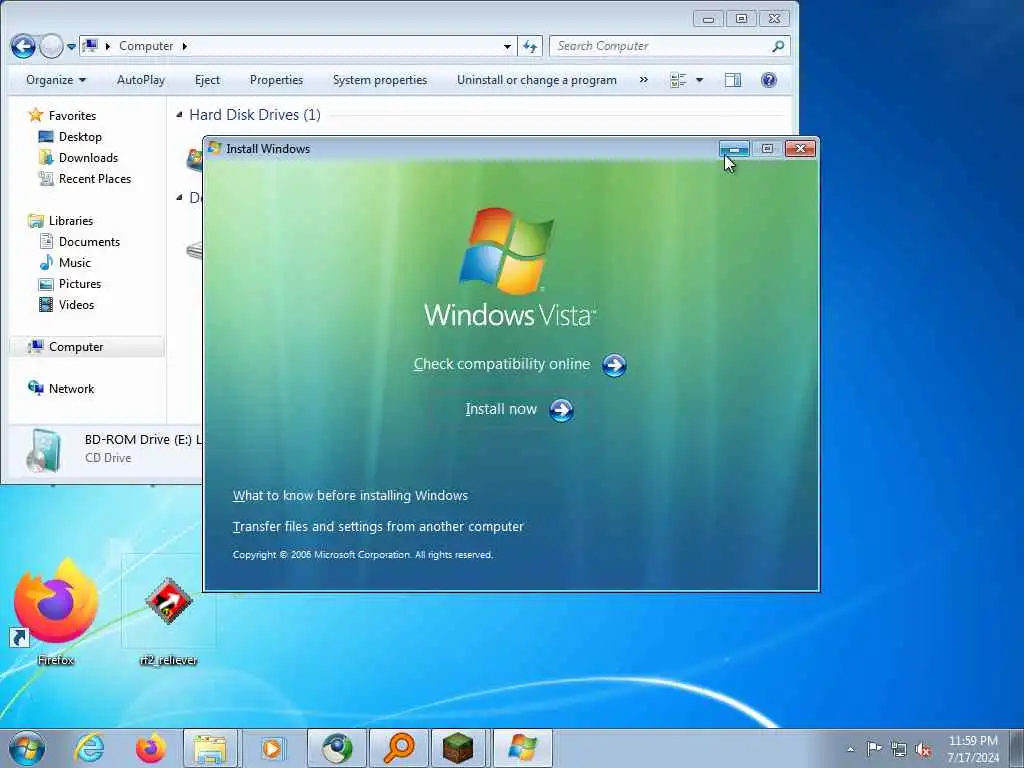Open the Windows Explorer taskbar button

(210, 748)
